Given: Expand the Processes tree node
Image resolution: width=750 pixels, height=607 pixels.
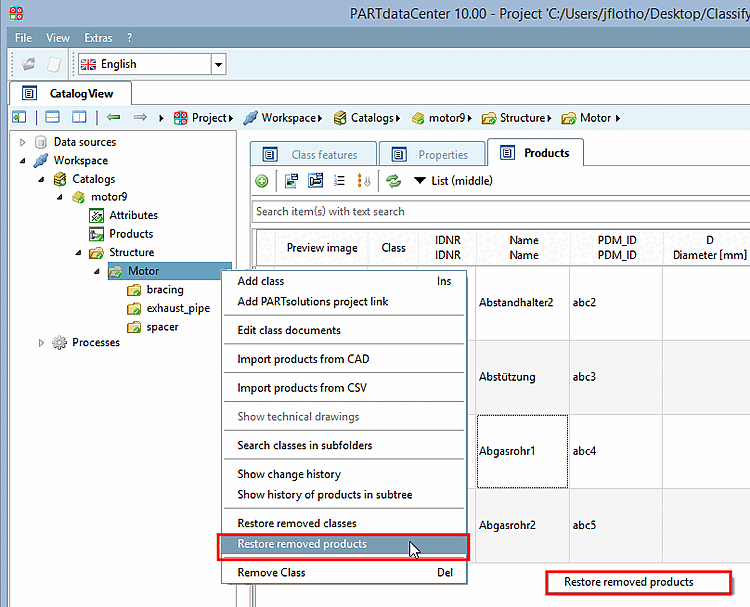Looking at the screenshot, I should coord(41,342).
